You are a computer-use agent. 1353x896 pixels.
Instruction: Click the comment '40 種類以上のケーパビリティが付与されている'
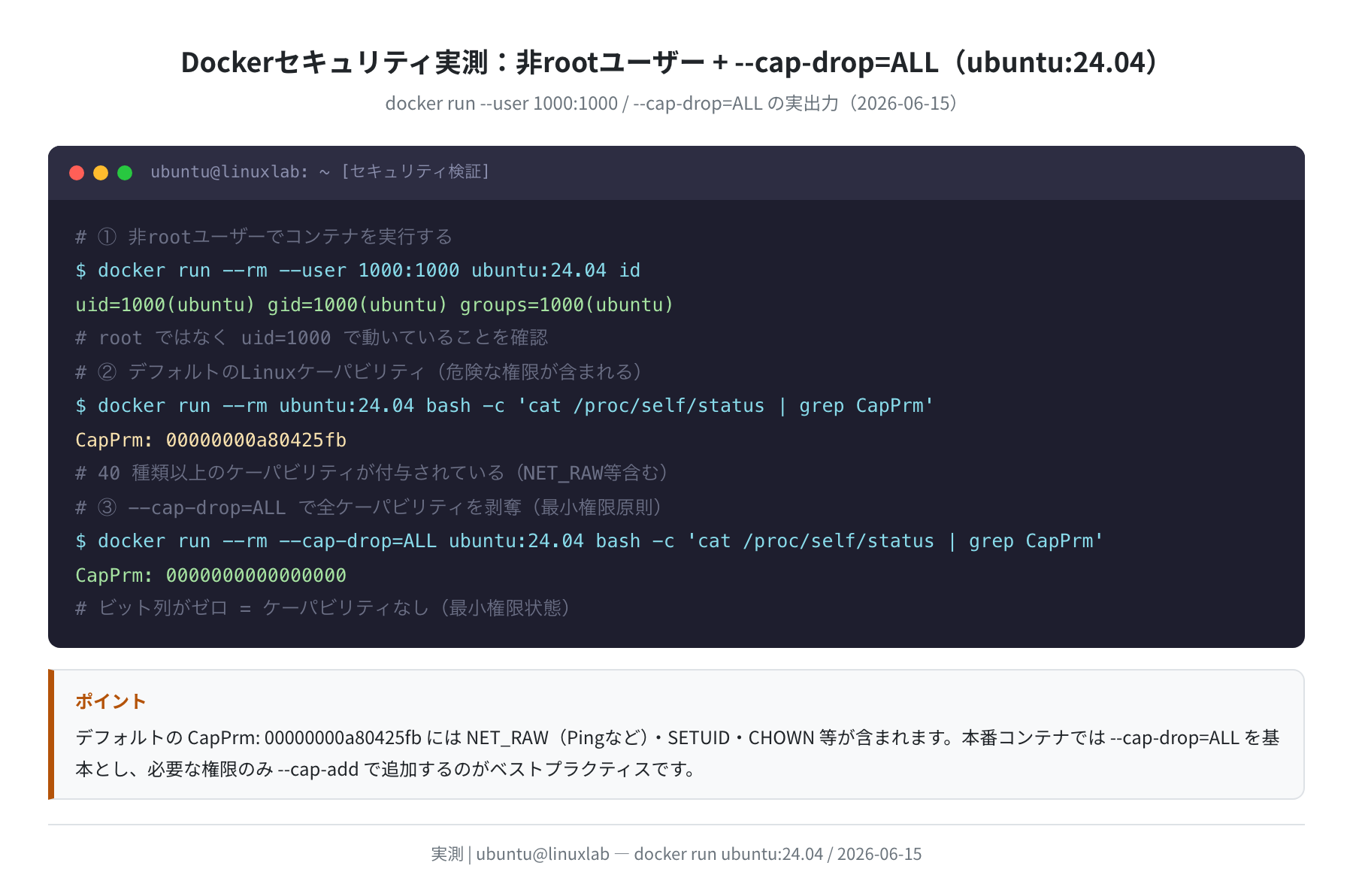301,474
